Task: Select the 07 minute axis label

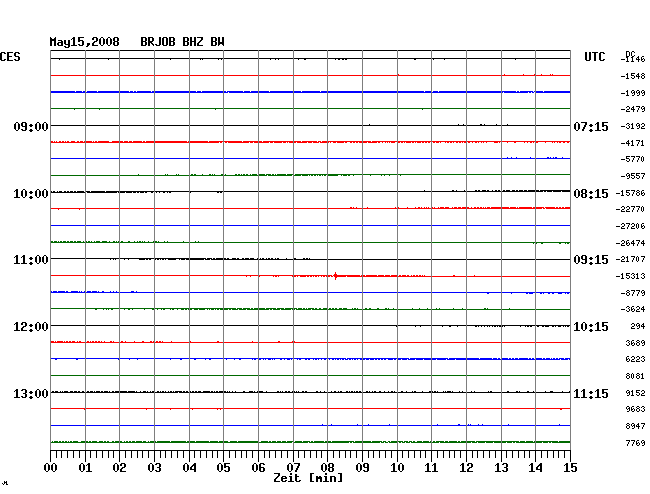Action: [x=293, y=468]
